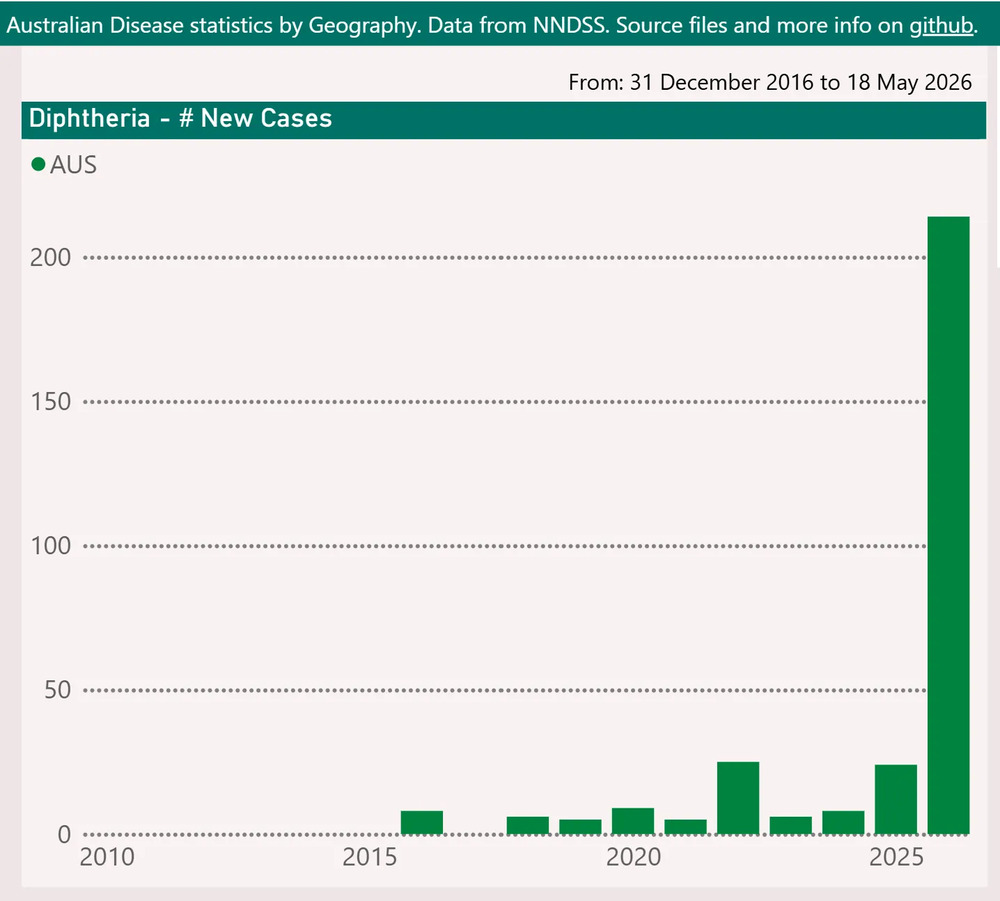Click the 2010 x-axis label
This screenshot has width=1000, height=901.
[107, 857]
